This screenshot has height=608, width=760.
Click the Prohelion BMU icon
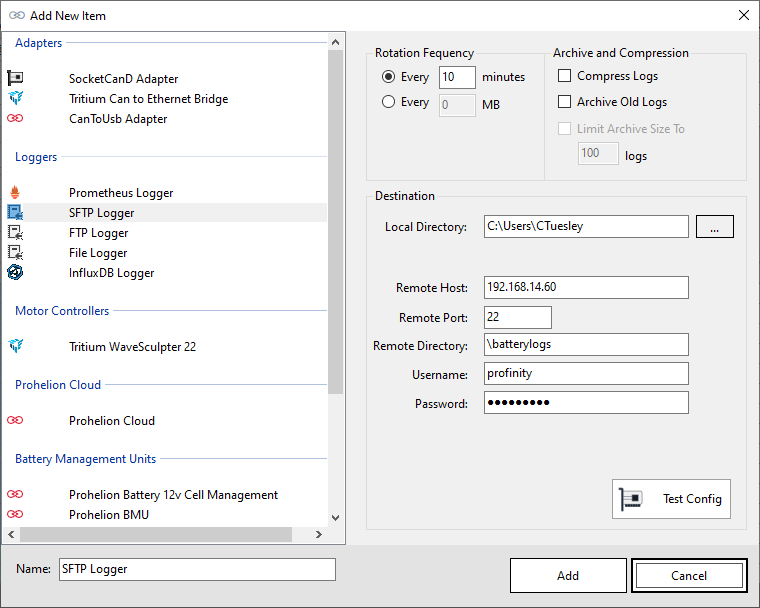point(15,514)
